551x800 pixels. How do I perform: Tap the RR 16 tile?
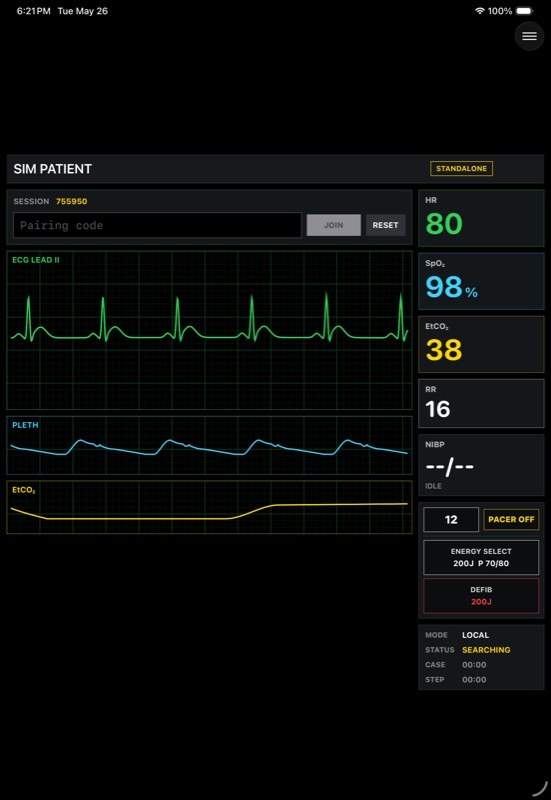tap(481, 403)
